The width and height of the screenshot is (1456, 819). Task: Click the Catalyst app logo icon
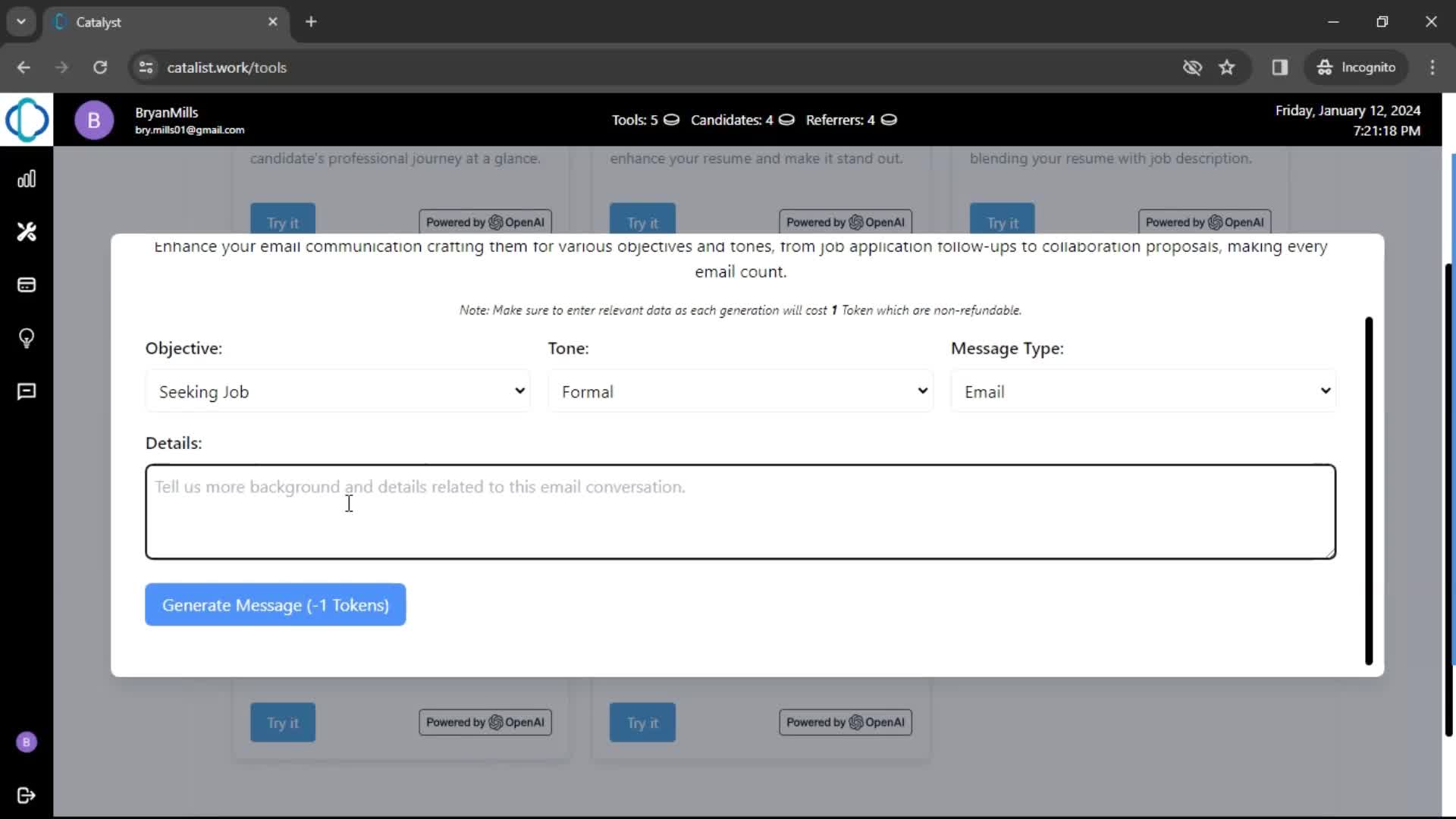(27, 119)
